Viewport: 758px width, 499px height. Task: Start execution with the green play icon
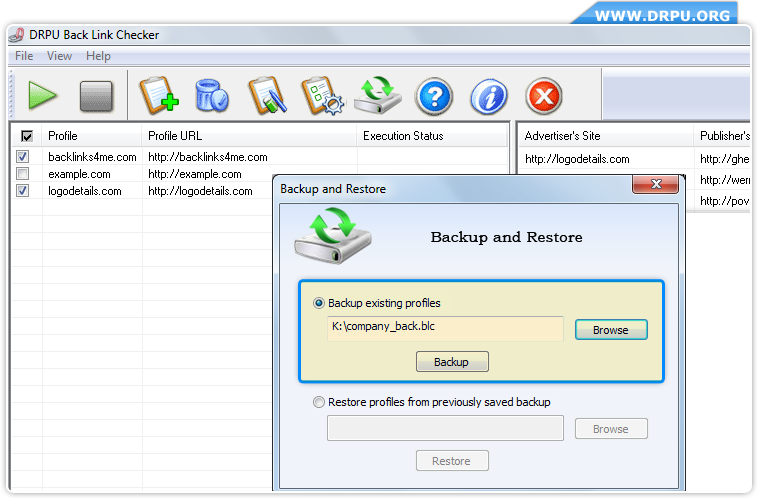point(42,96)
